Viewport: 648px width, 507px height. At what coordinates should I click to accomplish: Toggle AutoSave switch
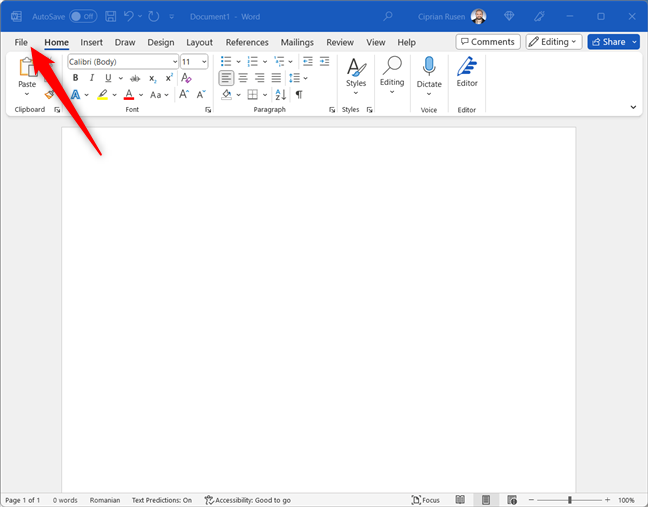click(x=83, y=17)
